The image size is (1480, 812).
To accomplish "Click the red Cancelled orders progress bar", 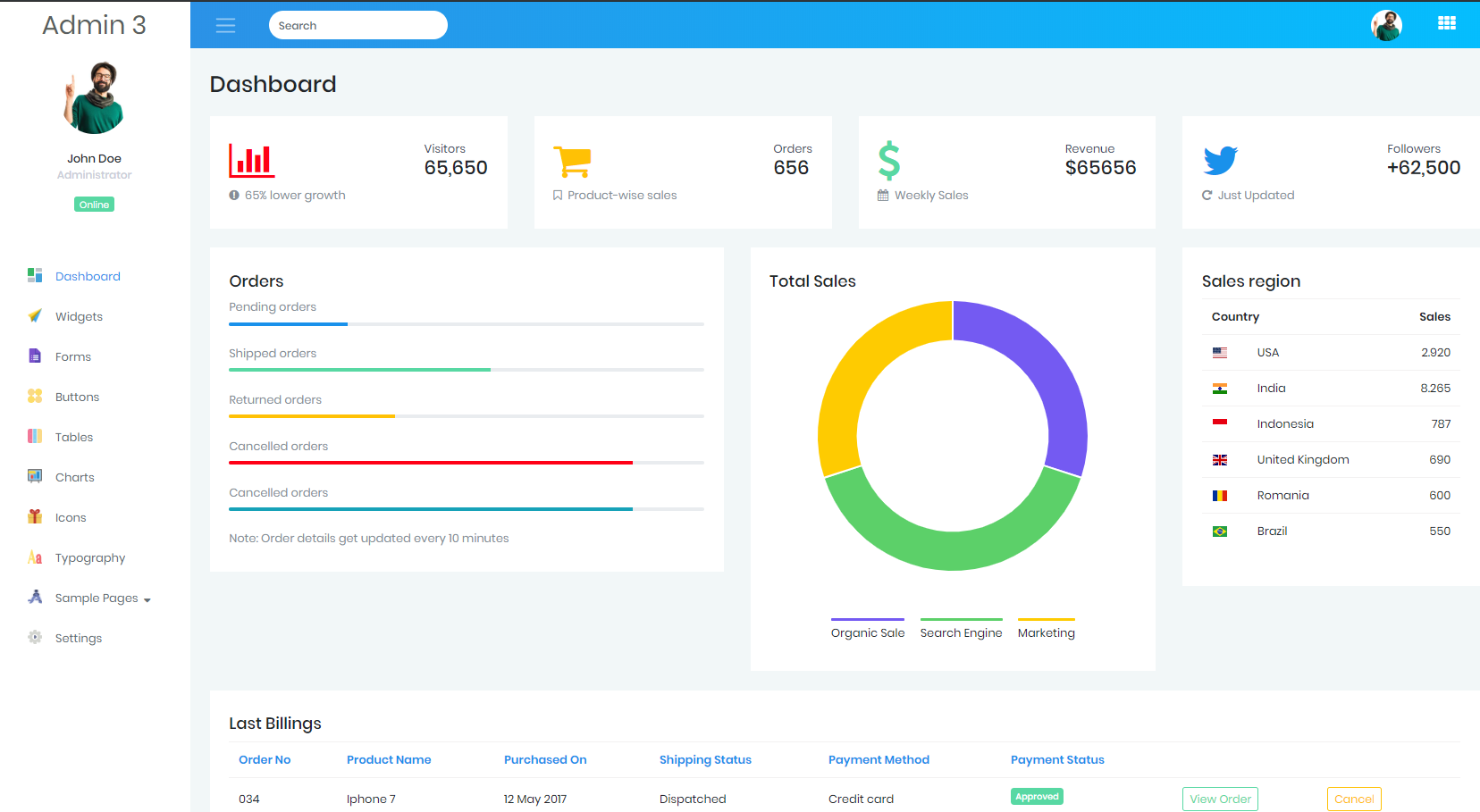I will coord(431,463).
